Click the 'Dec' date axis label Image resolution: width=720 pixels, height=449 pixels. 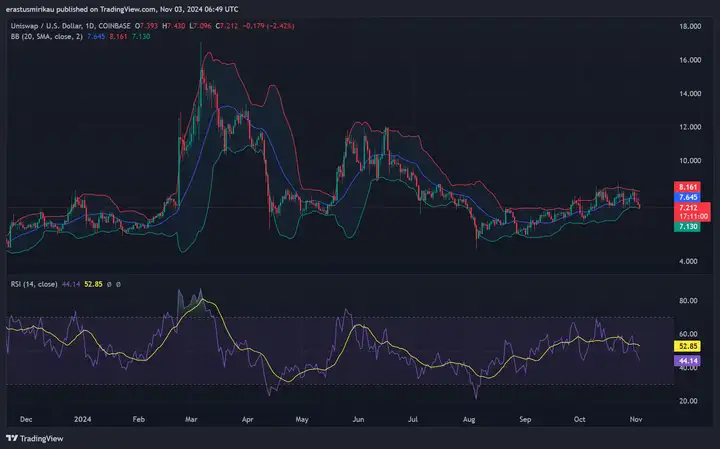coord(26,419)
